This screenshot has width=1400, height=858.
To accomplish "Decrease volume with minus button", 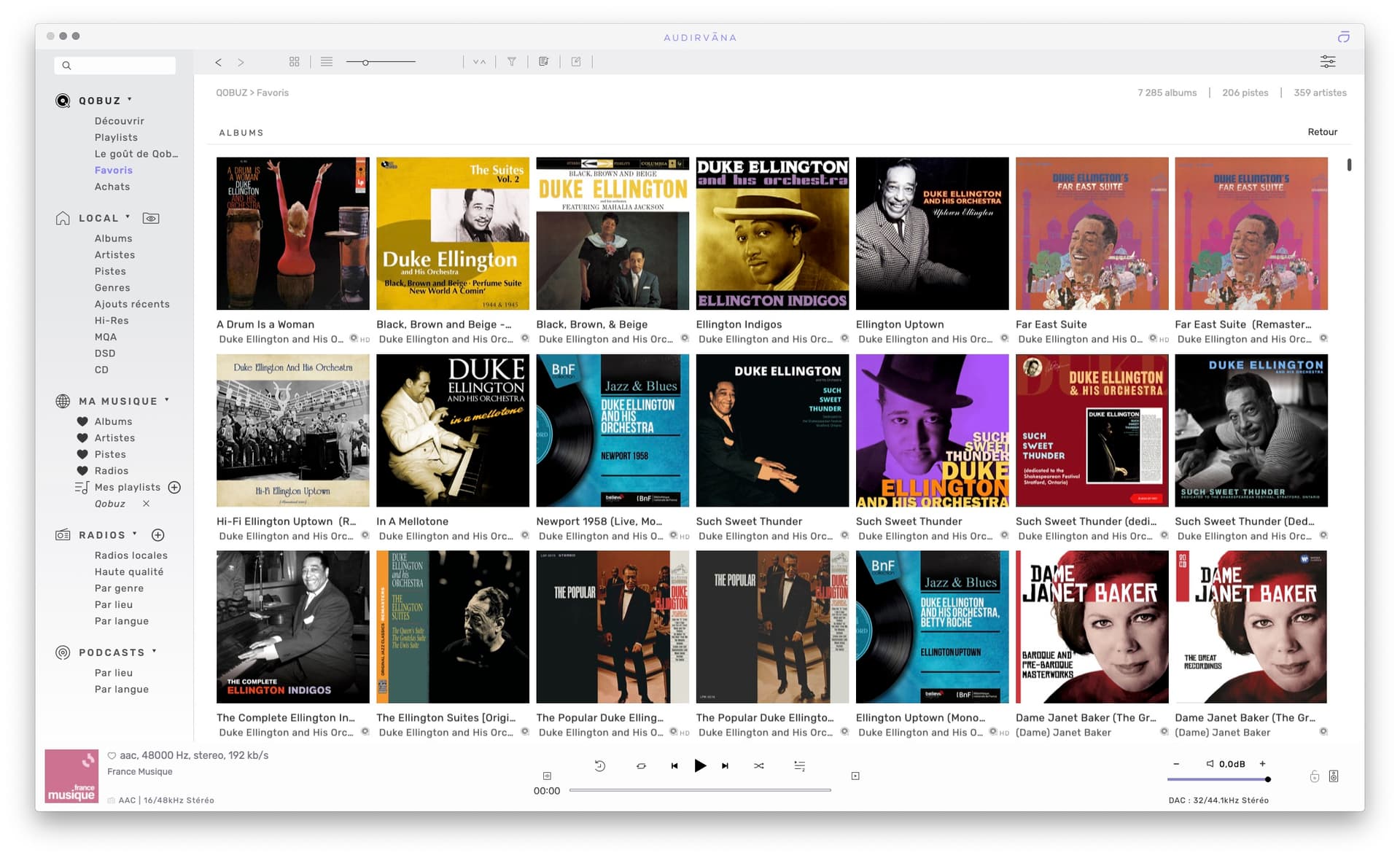I will [x=1176, y=764].
